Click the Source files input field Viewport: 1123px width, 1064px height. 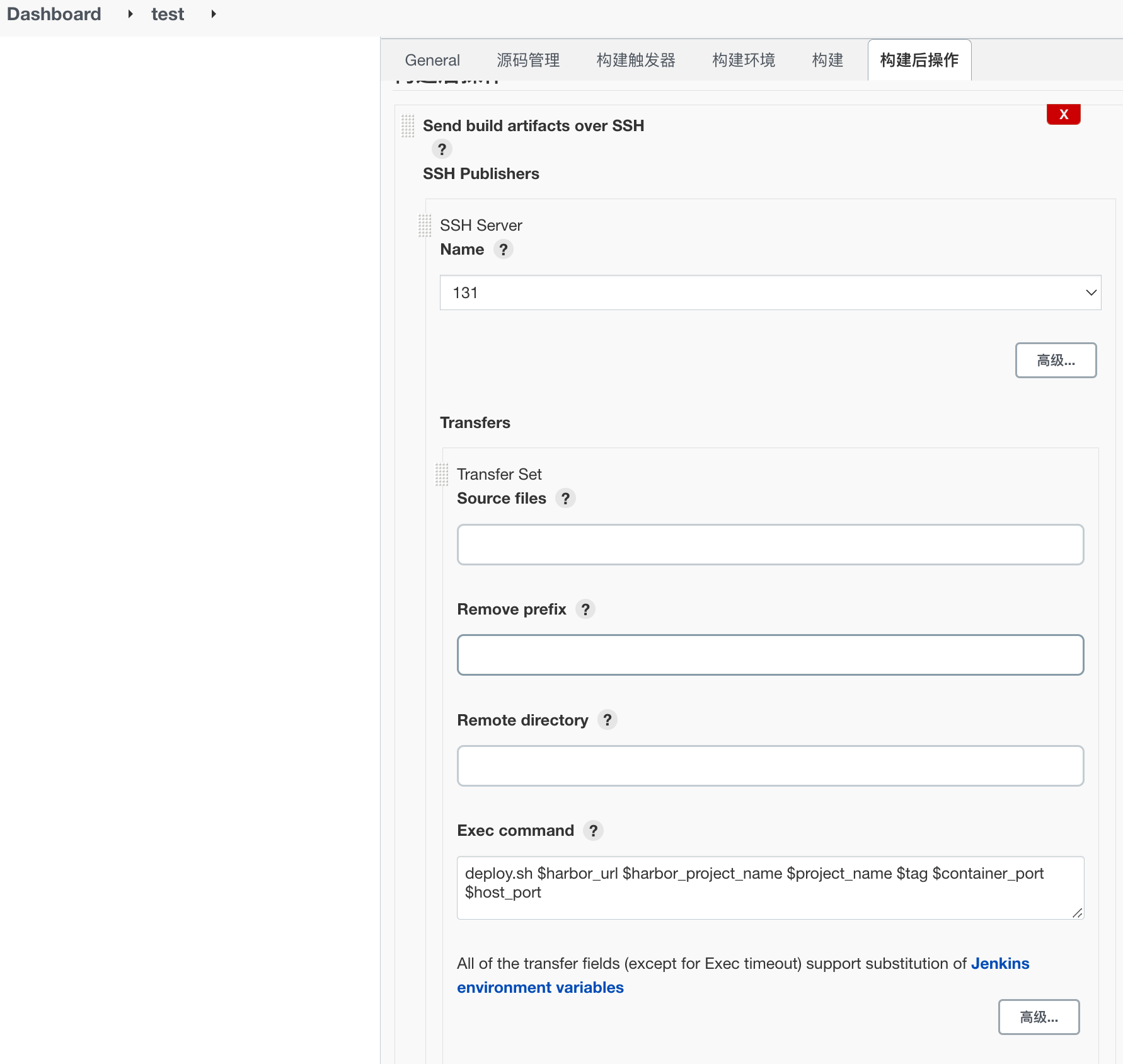pyautogui.click(x=770, y=545)
